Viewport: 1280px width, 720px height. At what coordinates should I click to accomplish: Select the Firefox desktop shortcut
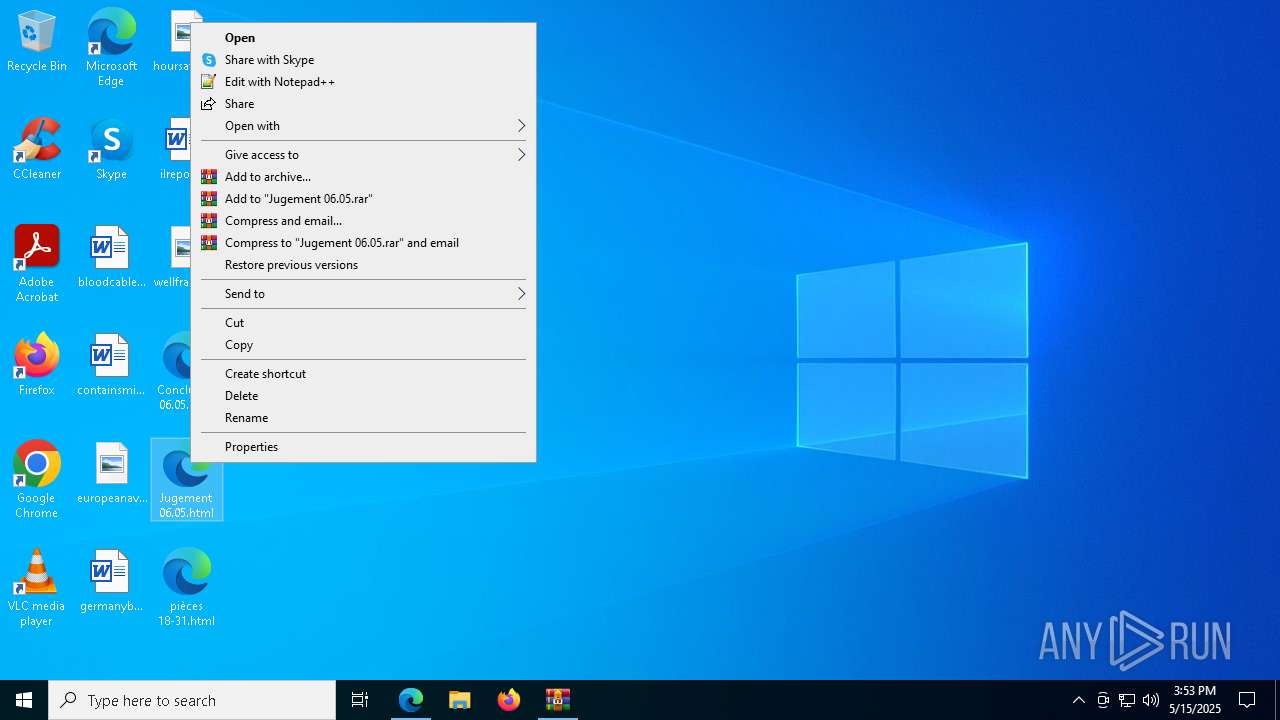(37, 365)
